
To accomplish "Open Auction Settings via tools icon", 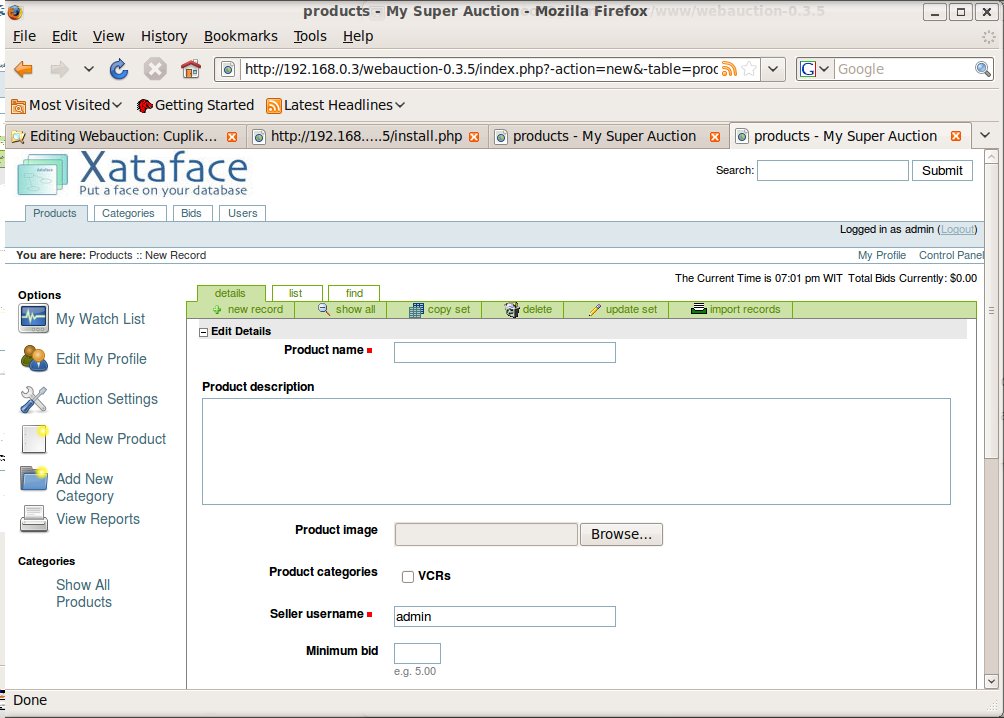I will (x=34, y=399).
